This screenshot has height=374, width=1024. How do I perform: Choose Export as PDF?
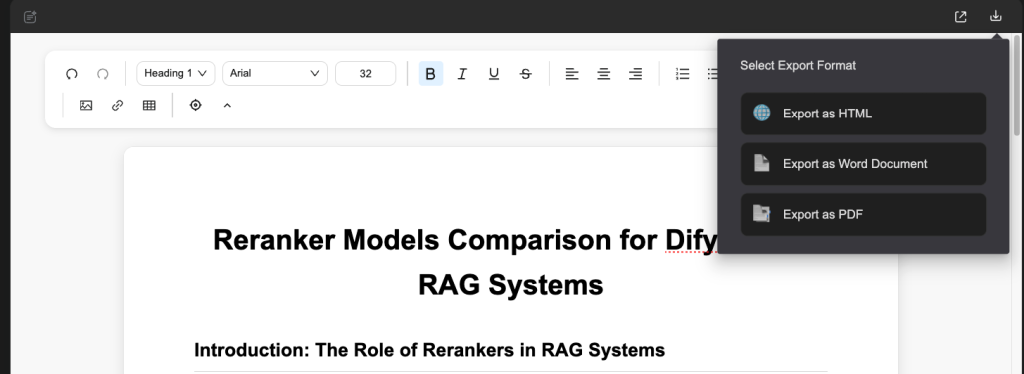coord(863,214)
